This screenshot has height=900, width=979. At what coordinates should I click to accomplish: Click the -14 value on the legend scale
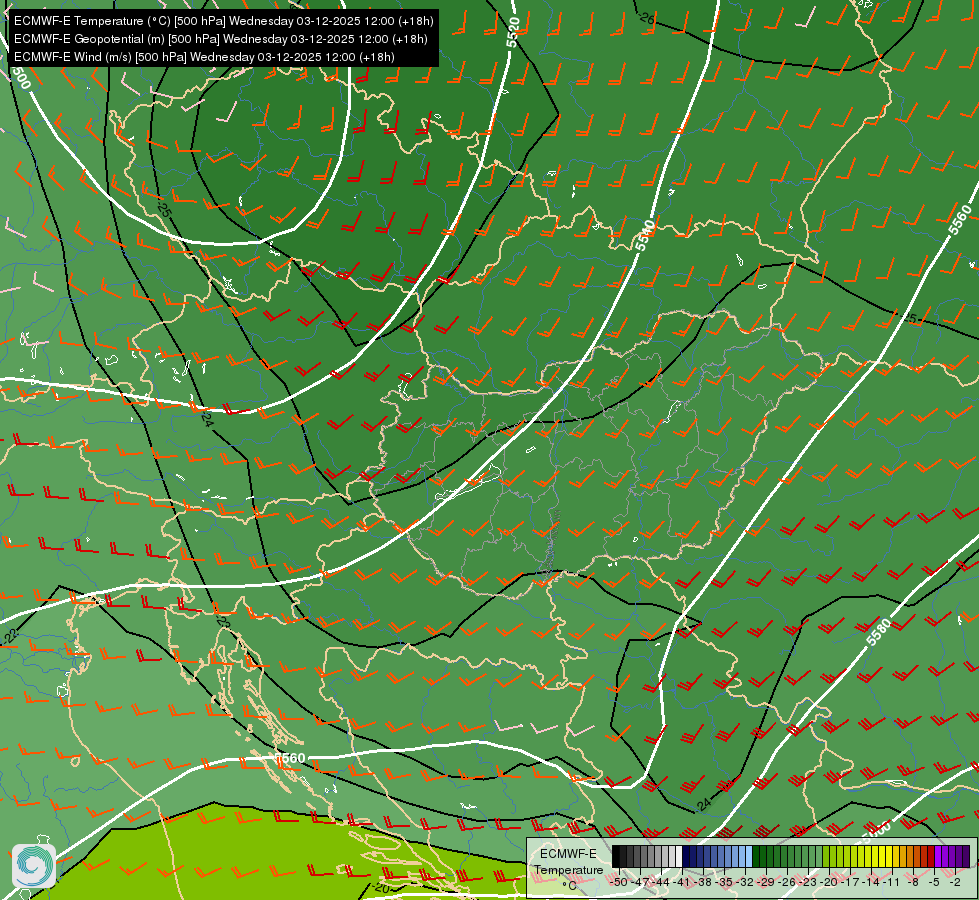tap(872, 882)
